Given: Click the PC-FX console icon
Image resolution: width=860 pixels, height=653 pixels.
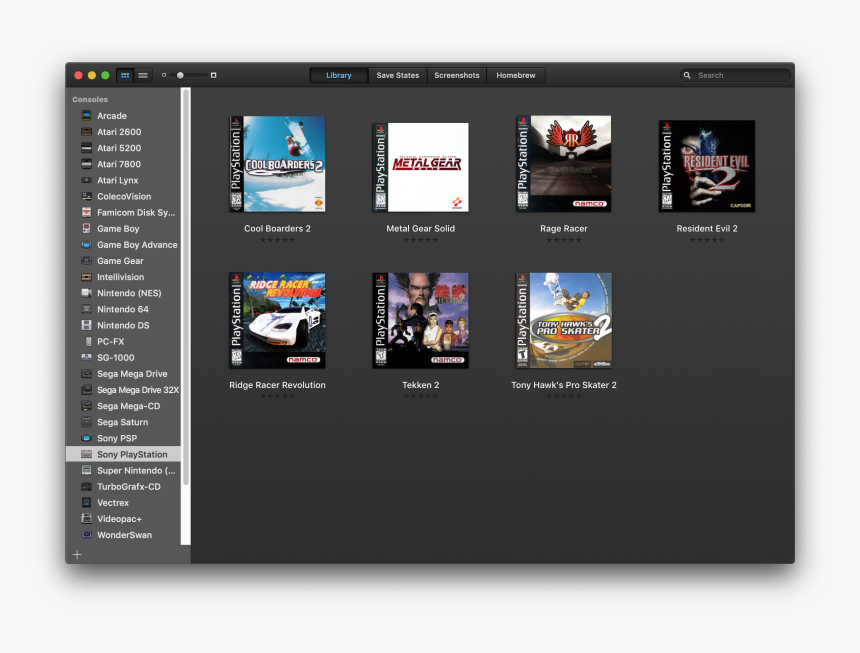Looking at the screenshot, I should (x=88, y=342).
